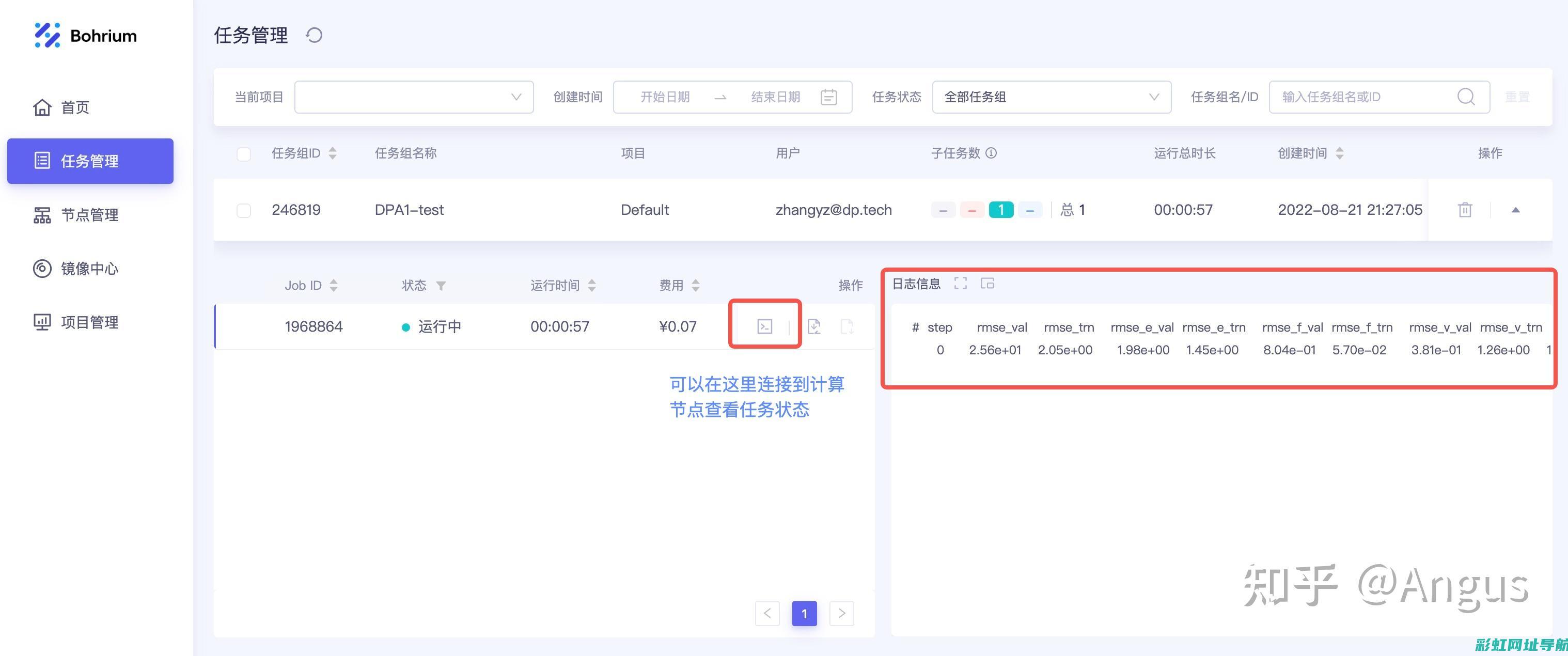Collapse the DPA1-test row details
This screenshot has width=1568, height=656.
(1516, 210)
